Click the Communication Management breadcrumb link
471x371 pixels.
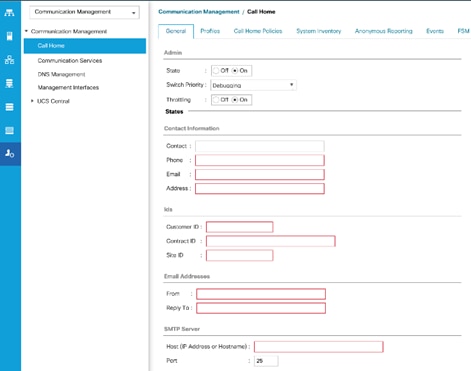pos(199,12)
